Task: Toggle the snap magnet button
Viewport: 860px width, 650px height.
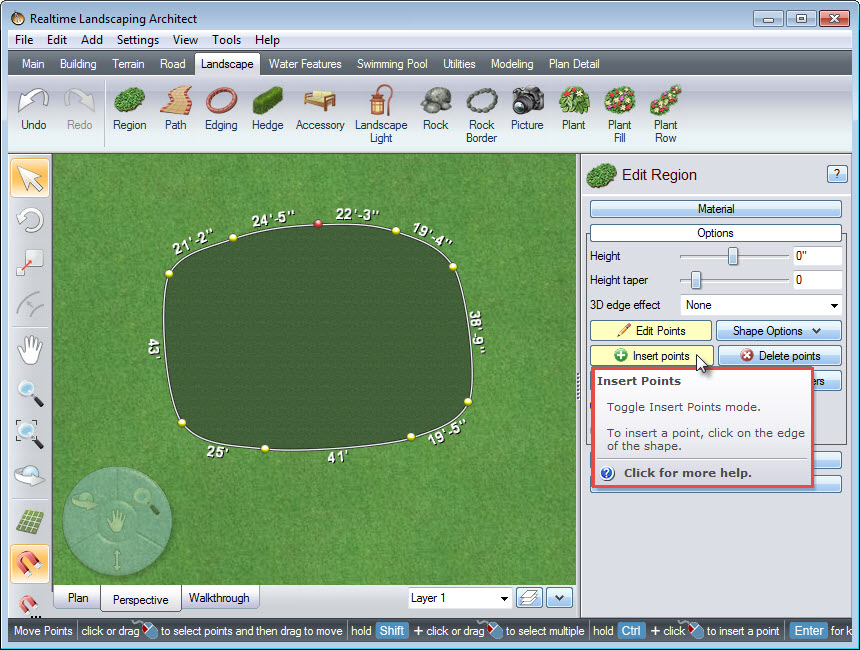Action: tap(30, 564)
